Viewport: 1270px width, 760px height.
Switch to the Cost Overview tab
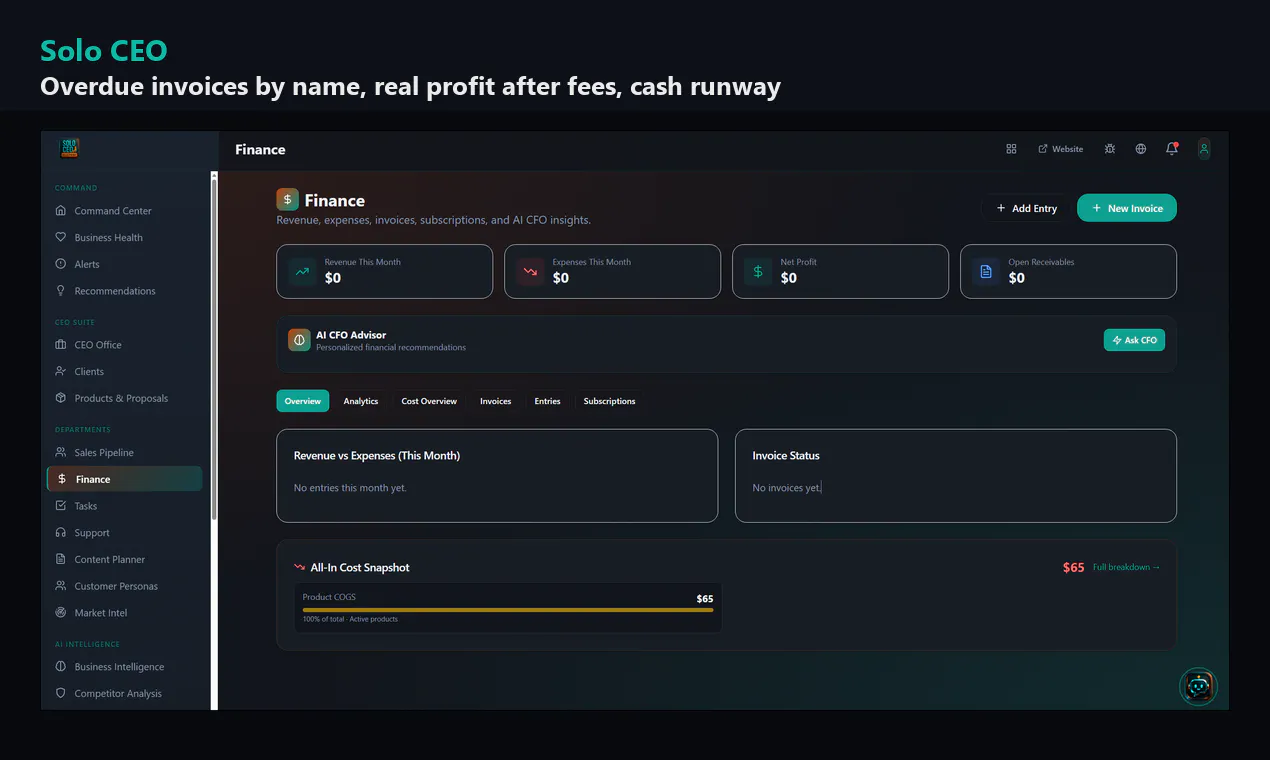click(x=429, y=401)
